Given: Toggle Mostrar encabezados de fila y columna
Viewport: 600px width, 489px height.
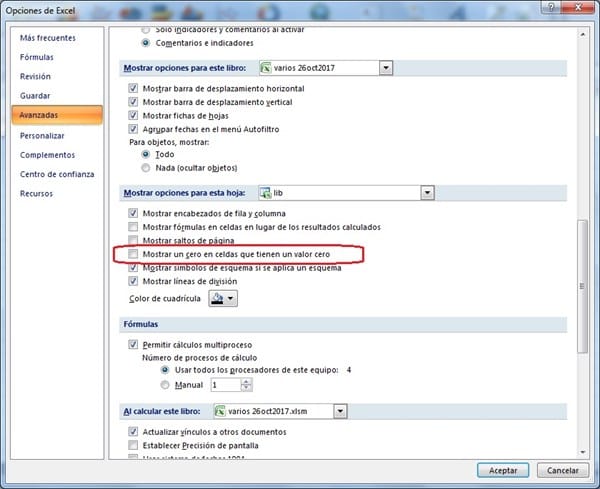Looking at the screenshot, I should click(133, 213).
